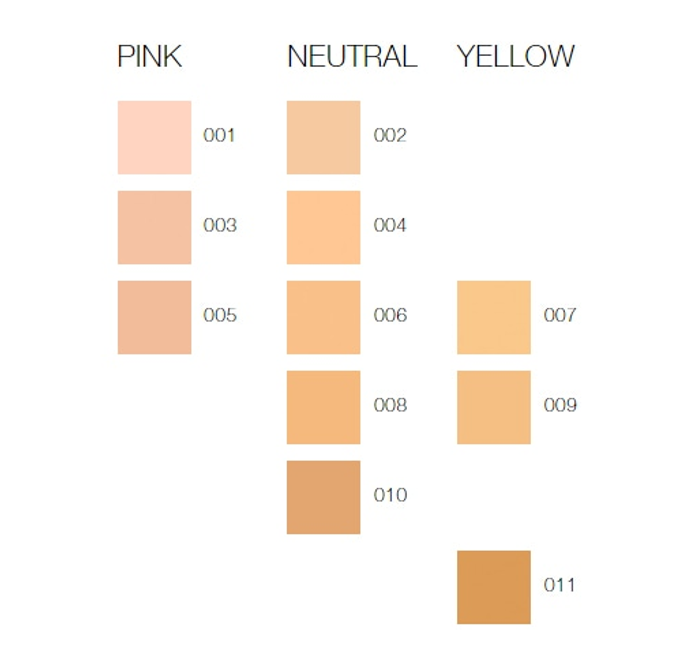Viewport: 698px width, 665px height.
Task: Select the yellow 009 color square
Action: [x=493, y=407]
